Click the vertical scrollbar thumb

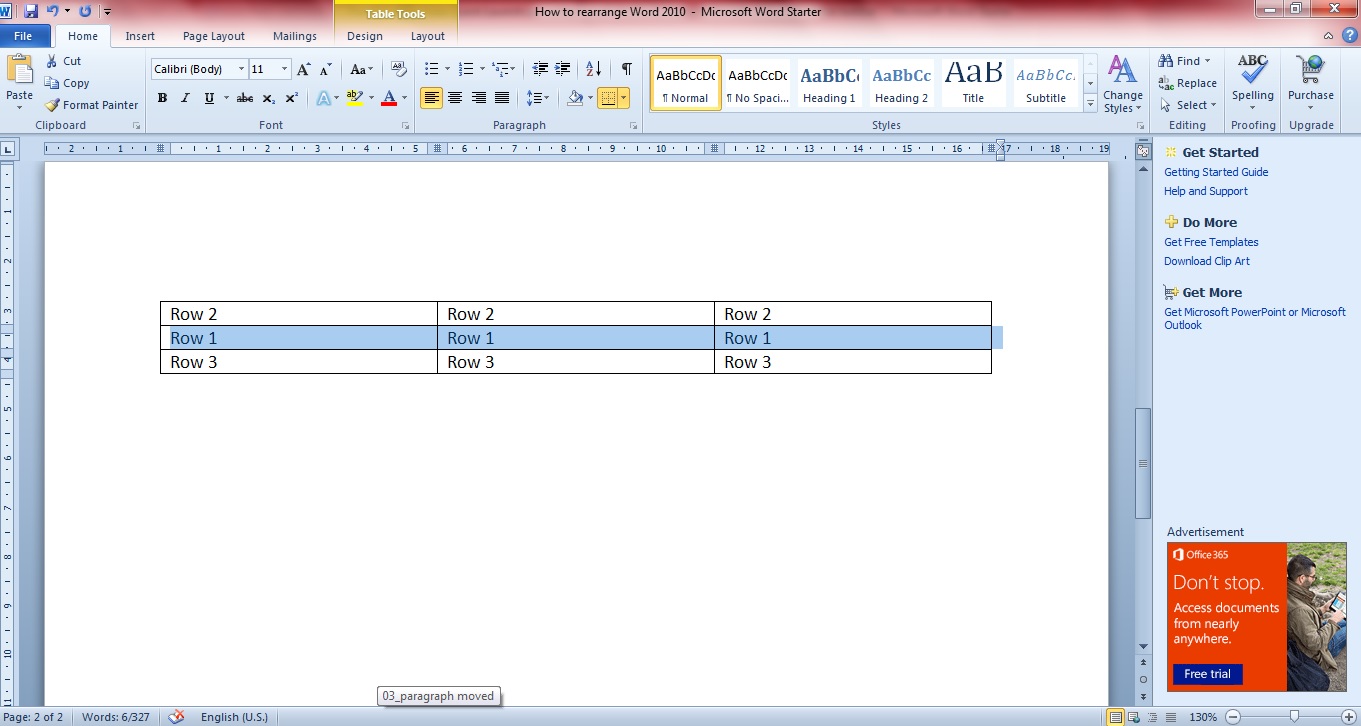(x=1142, y=463)
